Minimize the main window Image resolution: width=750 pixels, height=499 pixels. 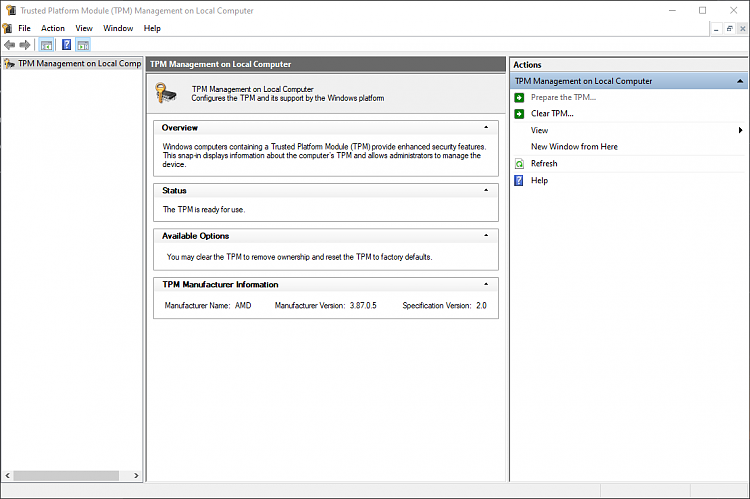672,10
